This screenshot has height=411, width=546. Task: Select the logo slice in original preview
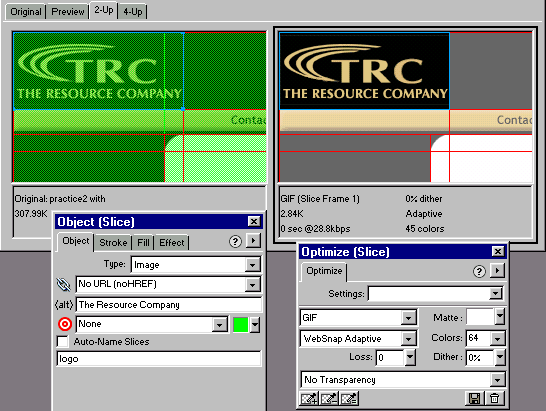coord(99,71)
